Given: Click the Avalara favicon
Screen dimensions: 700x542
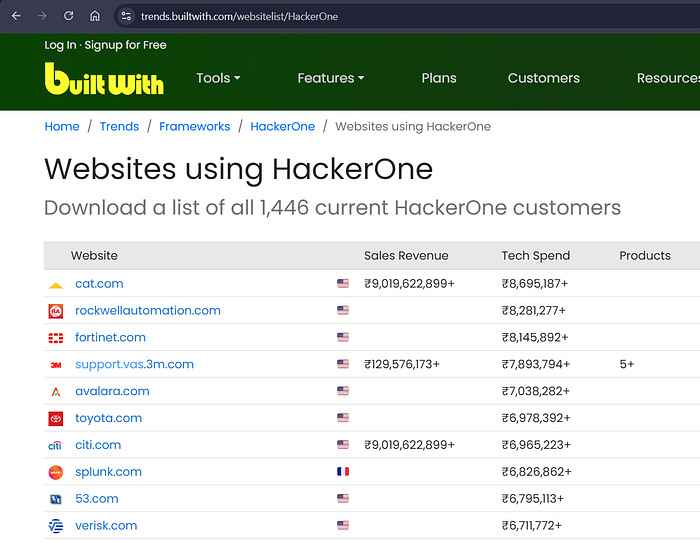Looking at the screenshot, I should 56,392.
